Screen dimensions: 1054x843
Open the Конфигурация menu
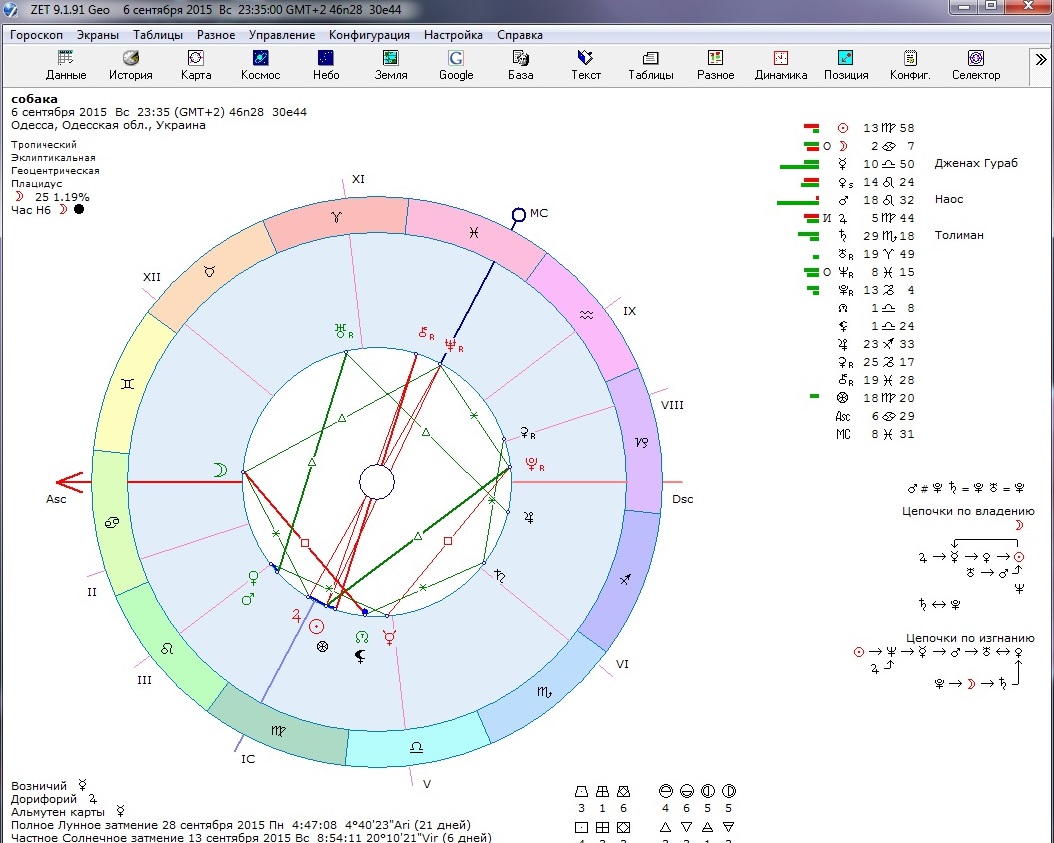click(x=369, y=34)
